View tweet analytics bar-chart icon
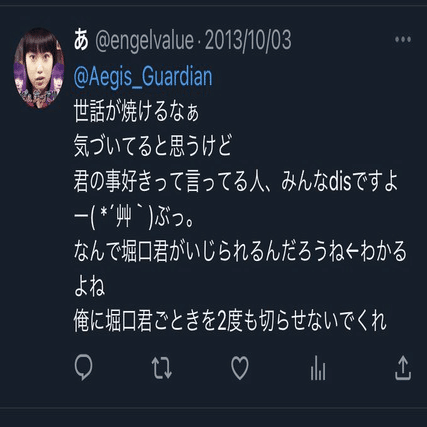The width and height of the screenshot is (427, 427). coord(318,368)
